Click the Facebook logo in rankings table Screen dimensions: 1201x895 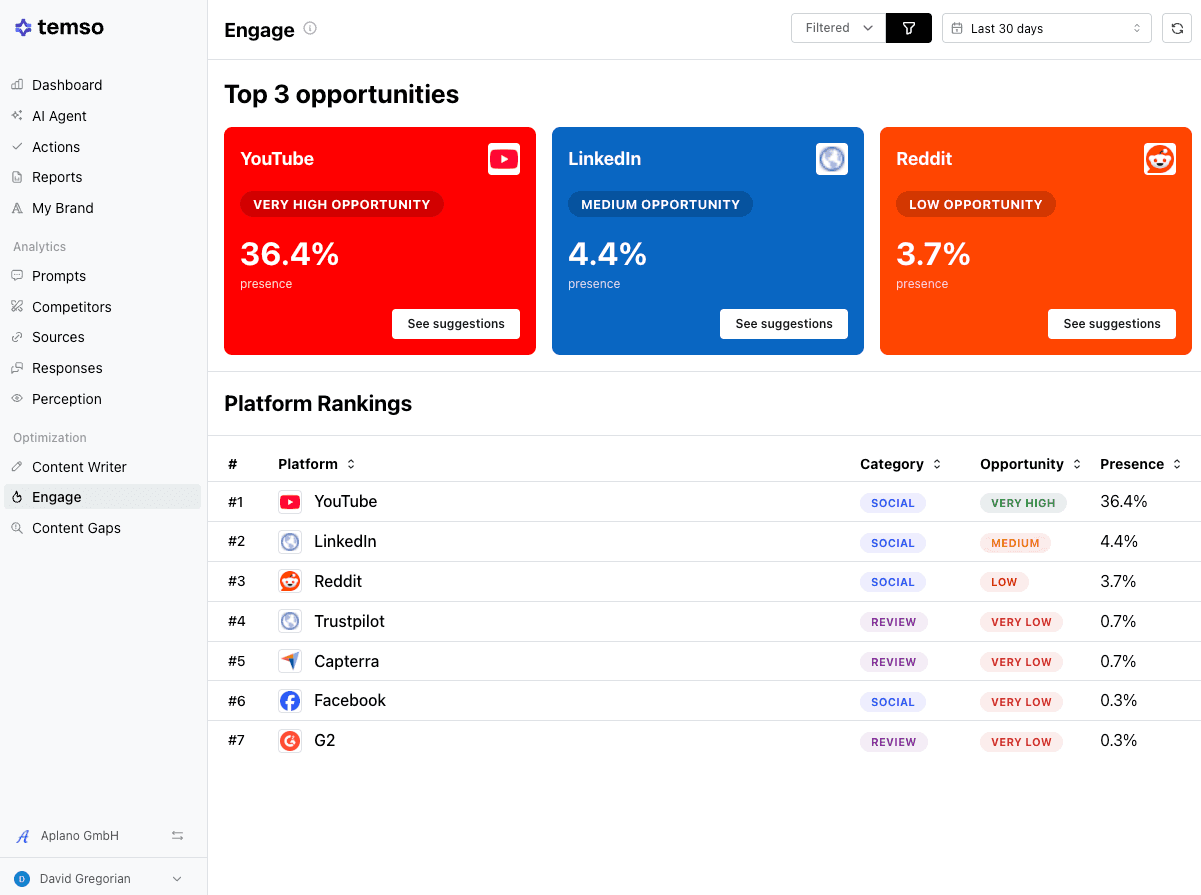tap(290, 701)
